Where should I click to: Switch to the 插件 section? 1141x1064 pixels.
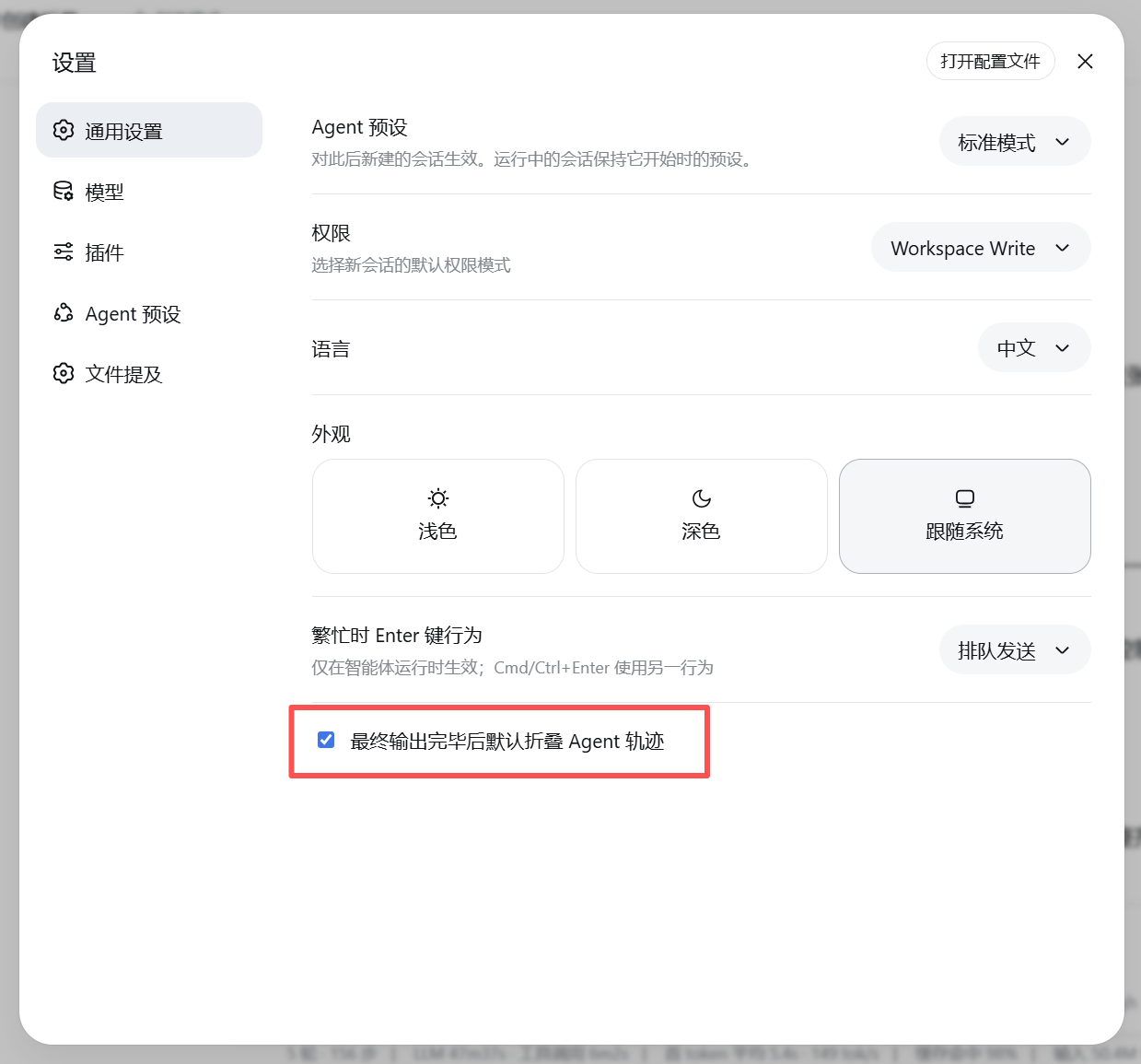point(149,251)
